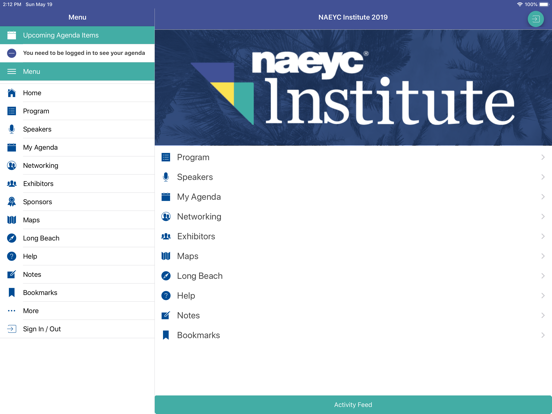Screen dimensions: 552x414
Task: Tap the Maps icon in sidebar
Action: click(x=12, y=220)
